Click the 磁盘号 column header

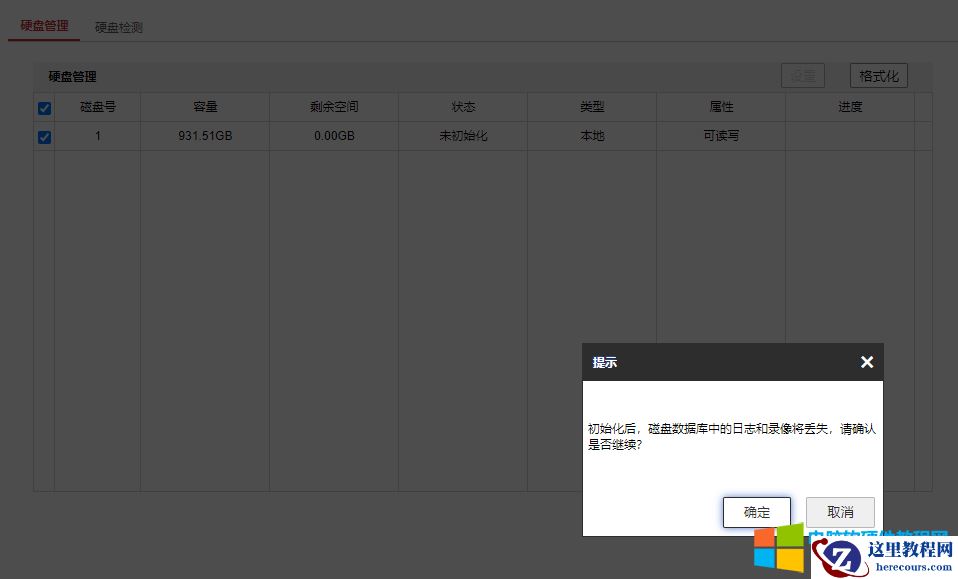point(97,106)
